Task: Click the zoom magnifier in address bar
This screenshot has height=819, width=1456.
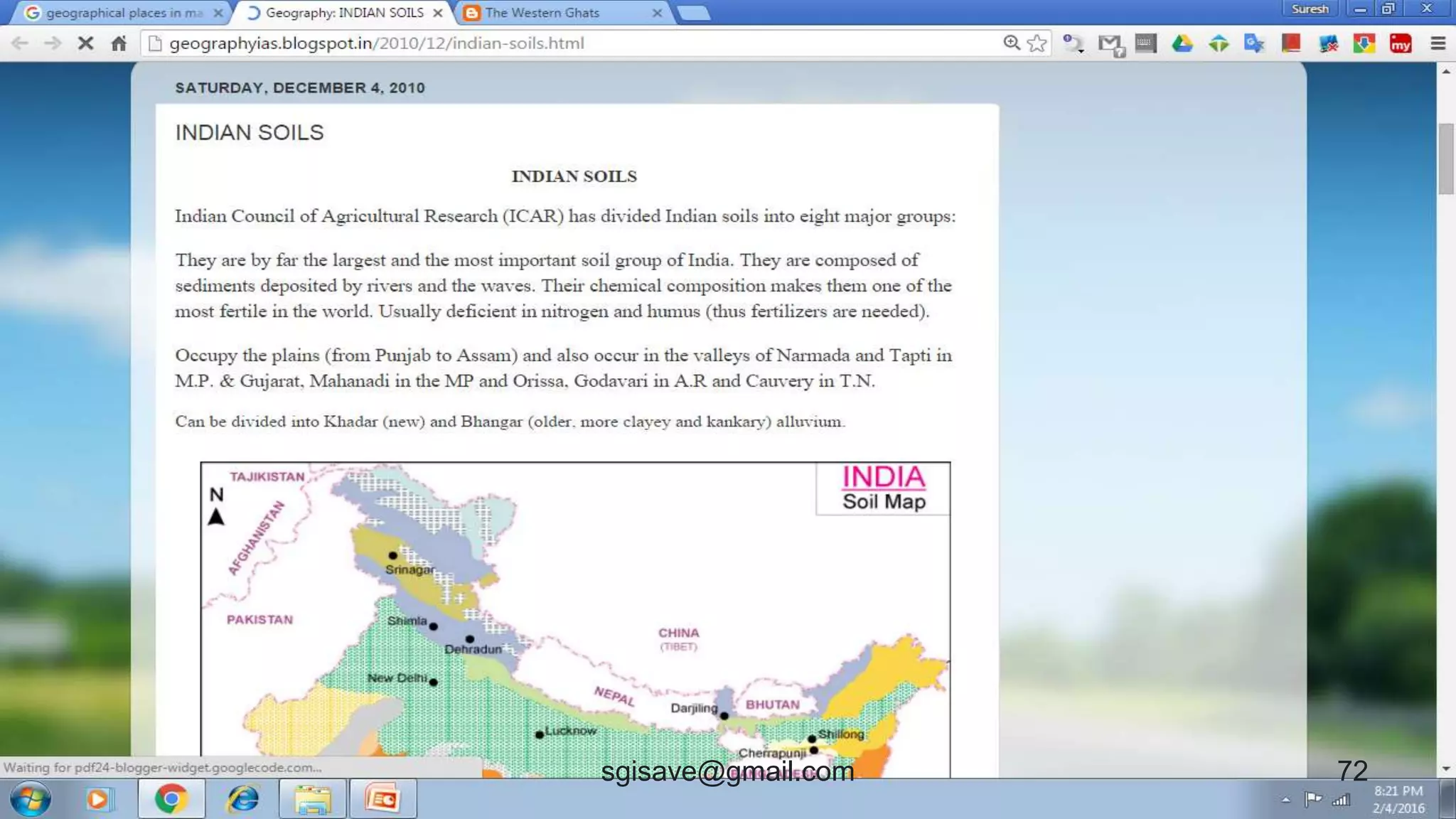Action: (1011, 43)
